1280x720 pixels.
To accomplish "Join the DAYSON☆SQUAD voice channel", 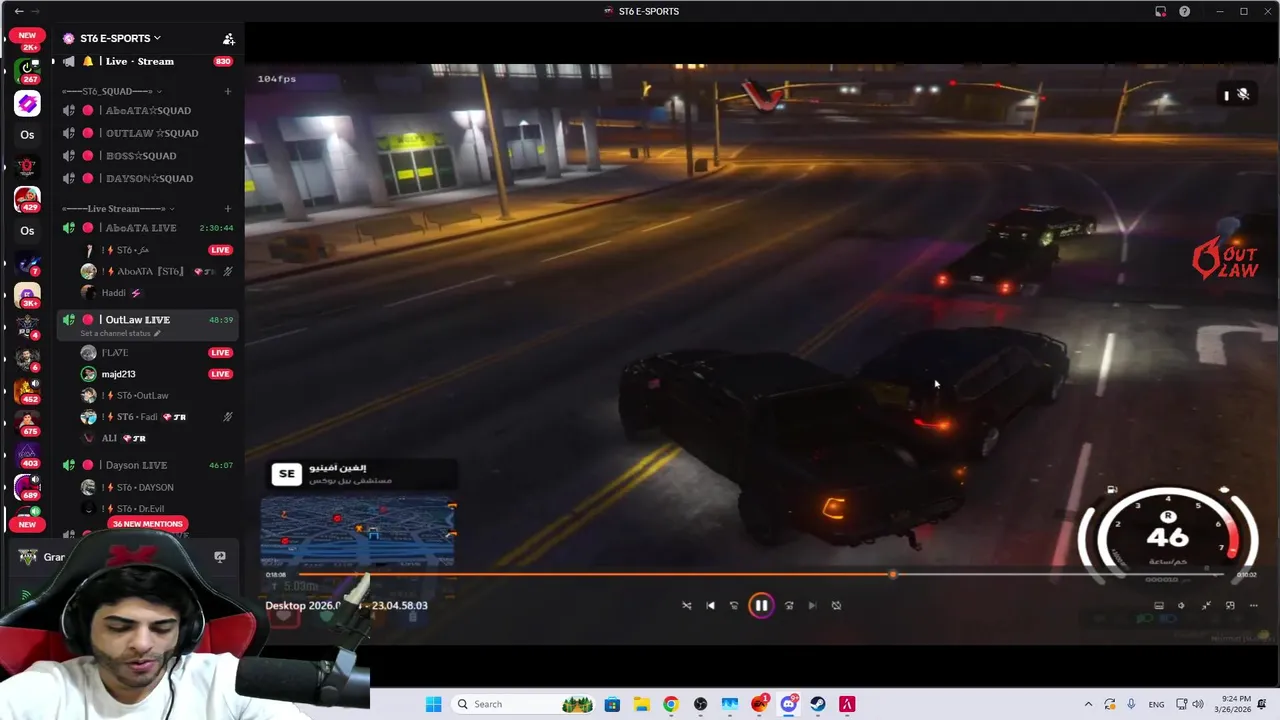I will point(146,178).
